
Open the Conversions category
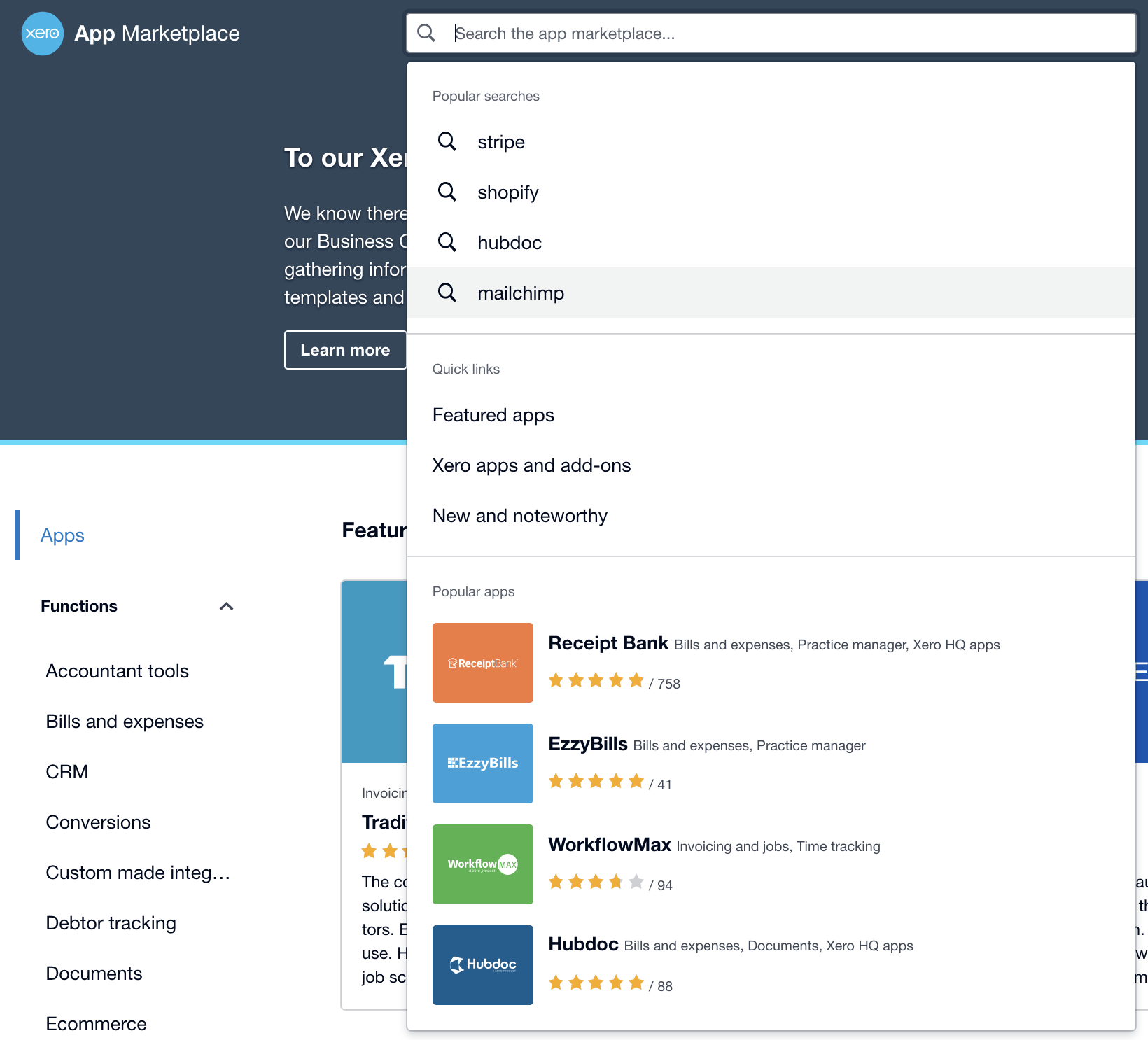pyautogui.click(x=98, y=822)
